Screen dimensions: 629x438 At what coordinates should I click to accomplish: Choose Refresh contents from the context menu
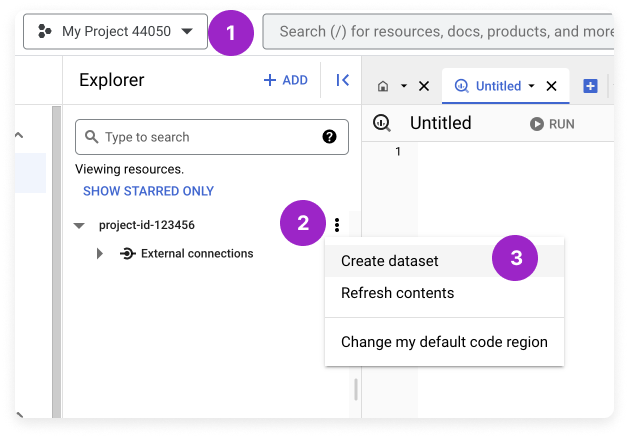click(x=444, y=293)
